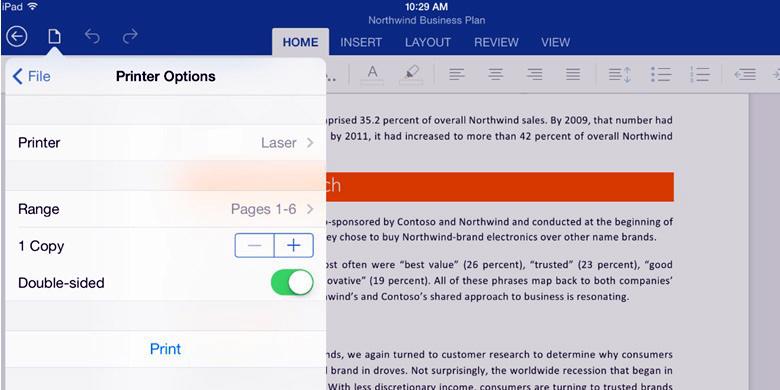Undo the last action

pyautogui.click(x=92, y=36)
